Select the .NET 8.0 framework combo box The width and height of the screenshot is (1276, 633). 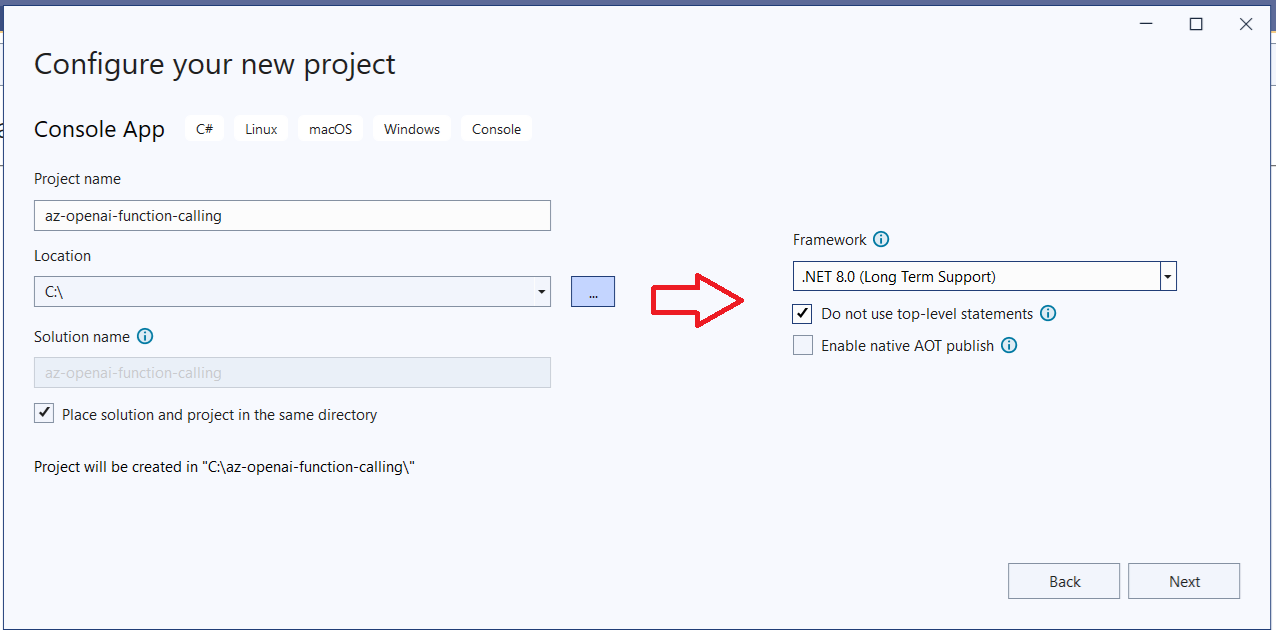(975, 277)
